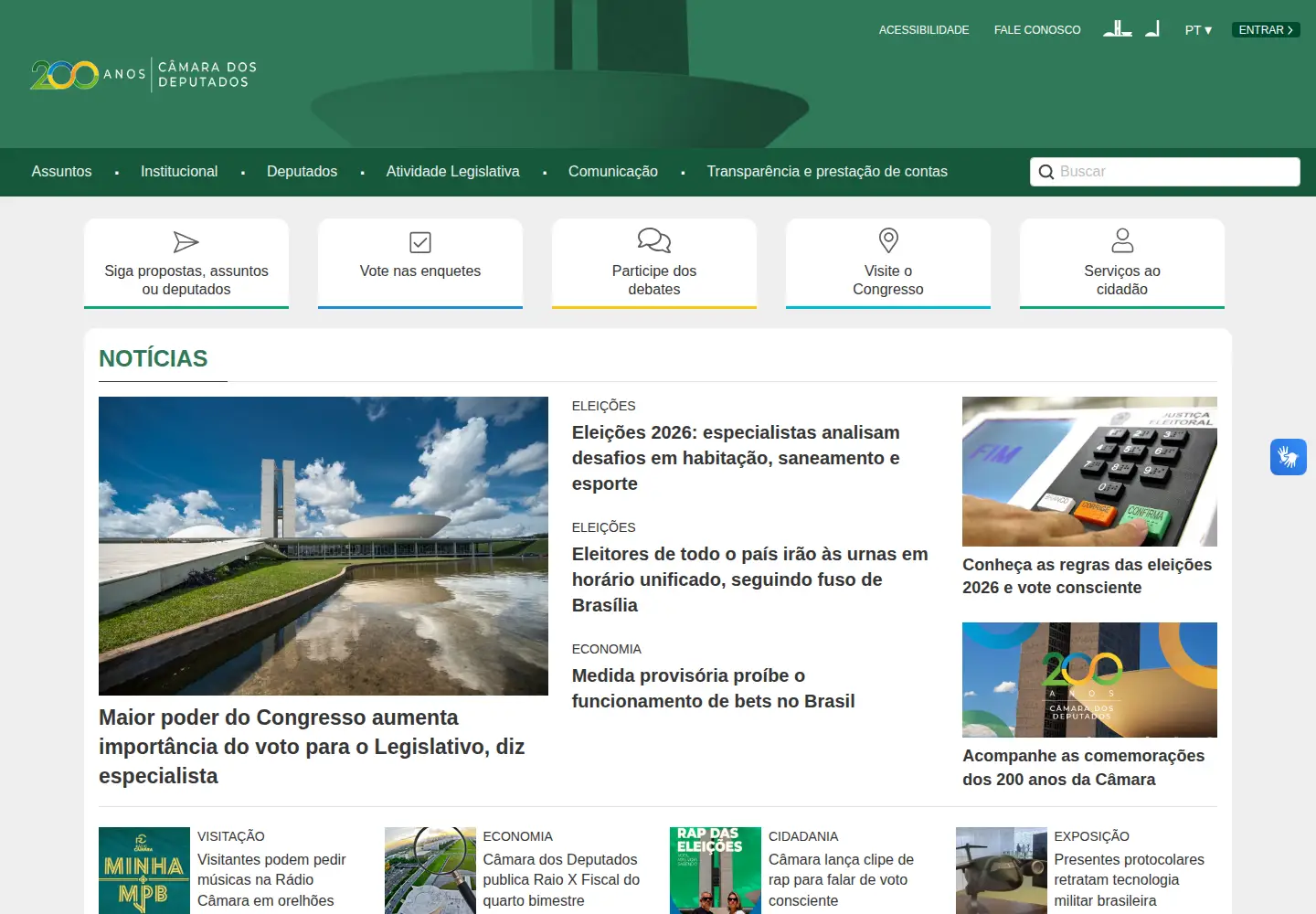1316x914 pixels.
Task: Open the VLibras sign language widget
Action: click(1289, 457)
